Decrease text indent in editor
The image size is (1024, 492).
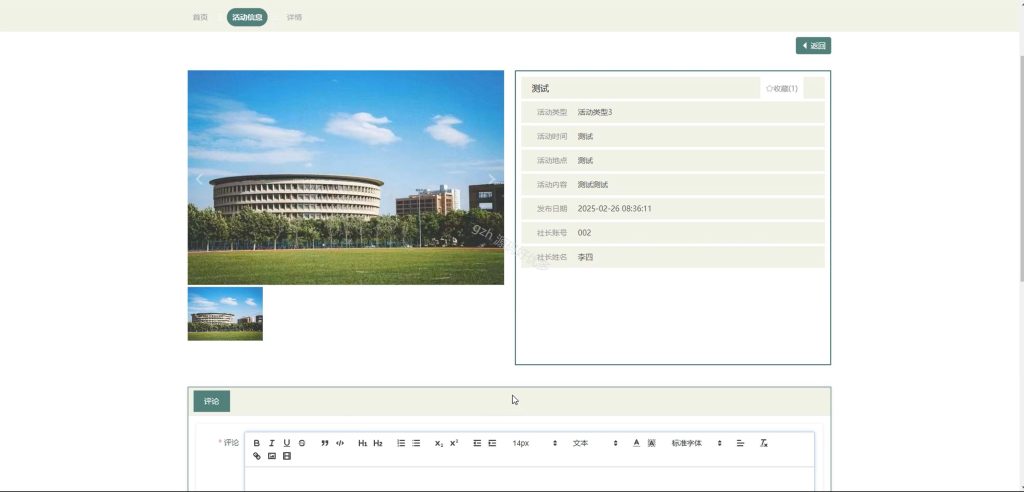(477, 443)
